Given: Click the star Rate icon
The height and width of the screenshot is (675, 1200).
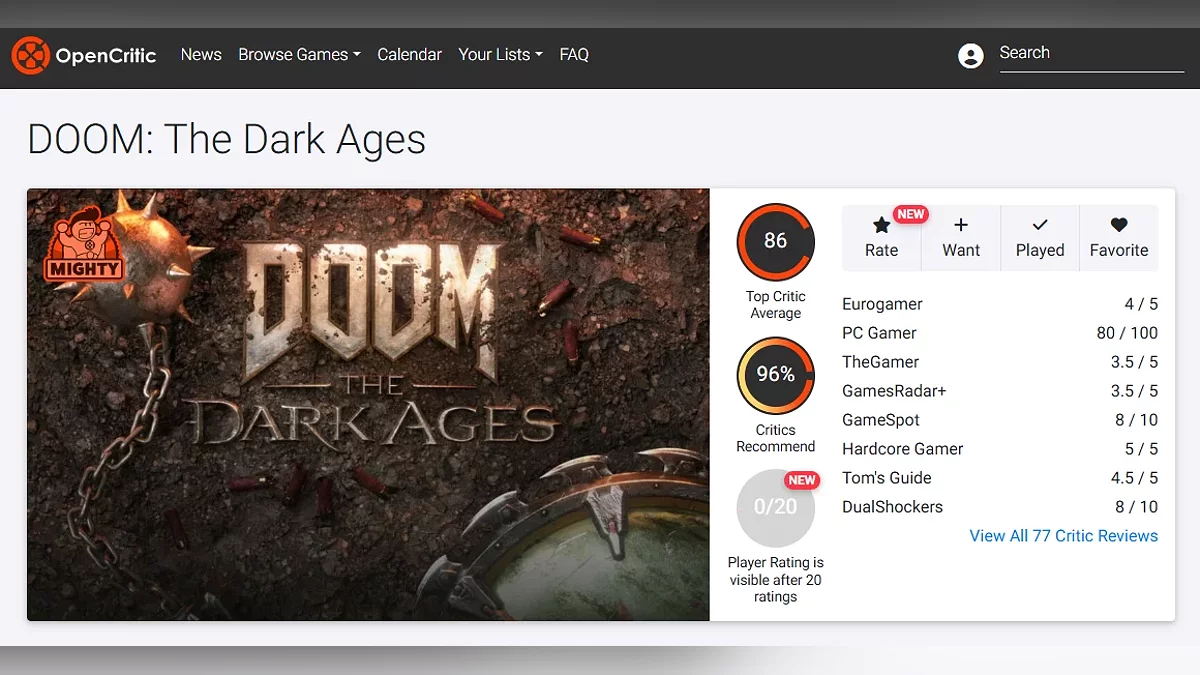Looking at the screenshot, I should (881, 226).
